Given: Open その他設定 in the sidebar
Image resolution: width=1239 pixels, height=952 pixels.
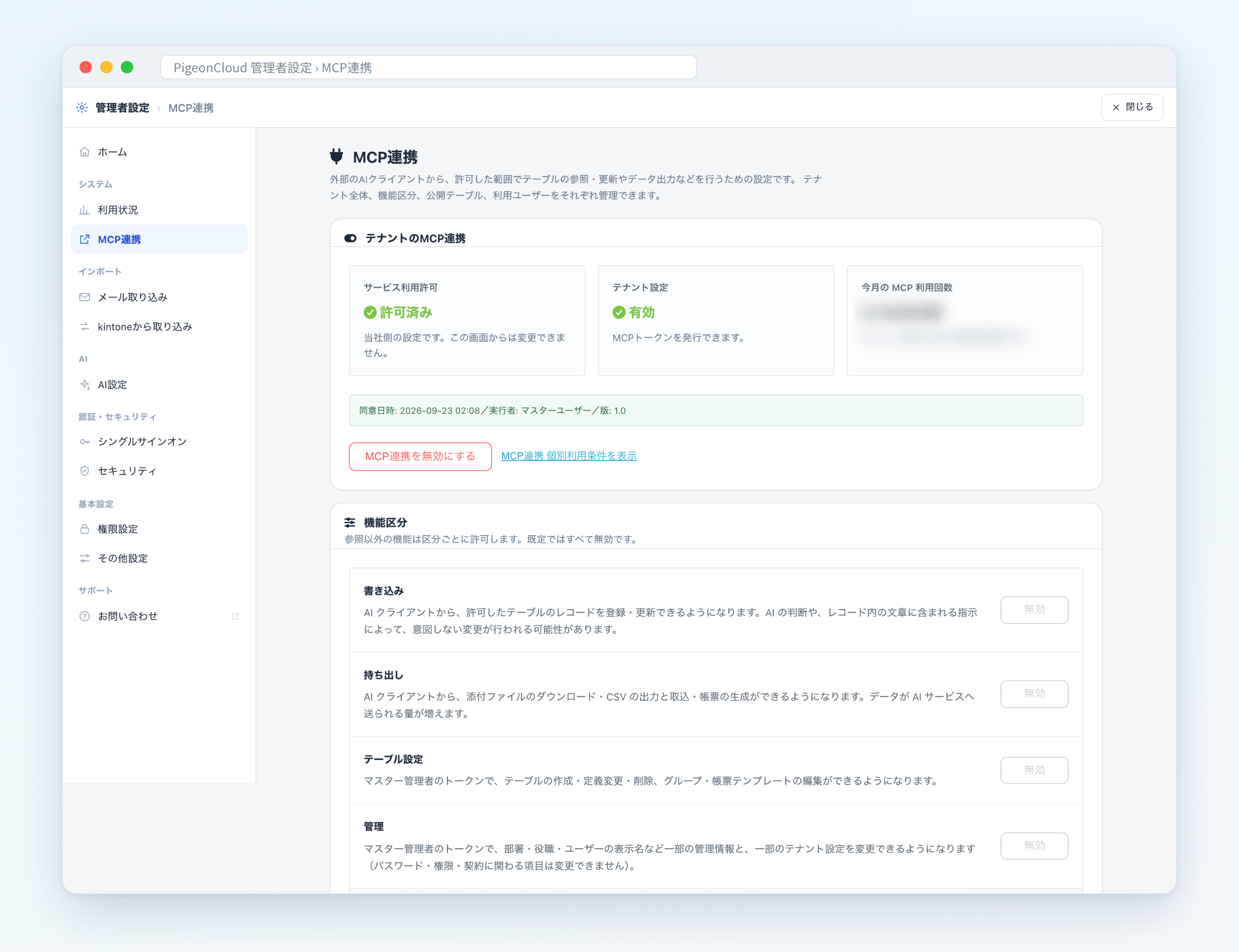Looking at the screenshot, I should tap(159, 558).
